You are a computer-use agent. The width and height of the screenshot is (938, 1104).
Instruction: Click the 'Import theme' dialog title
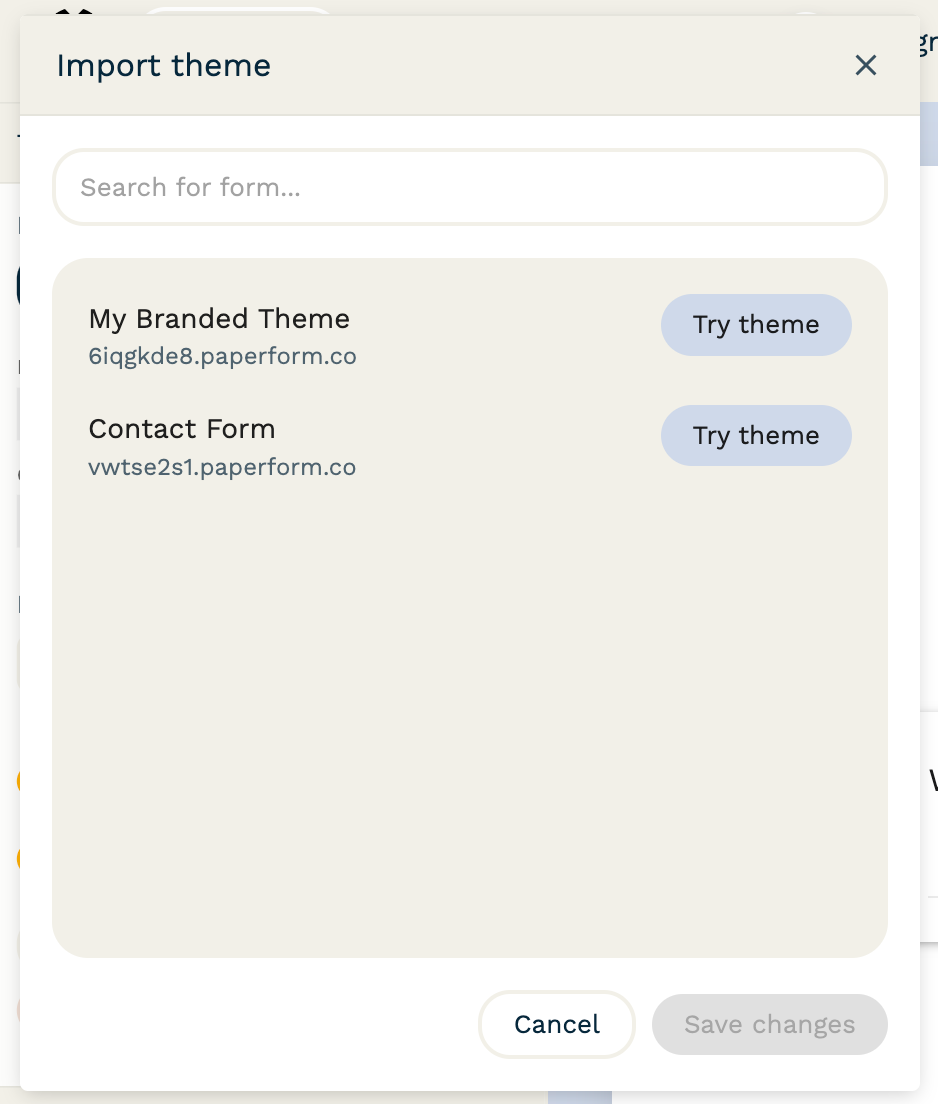pos(163,66)
